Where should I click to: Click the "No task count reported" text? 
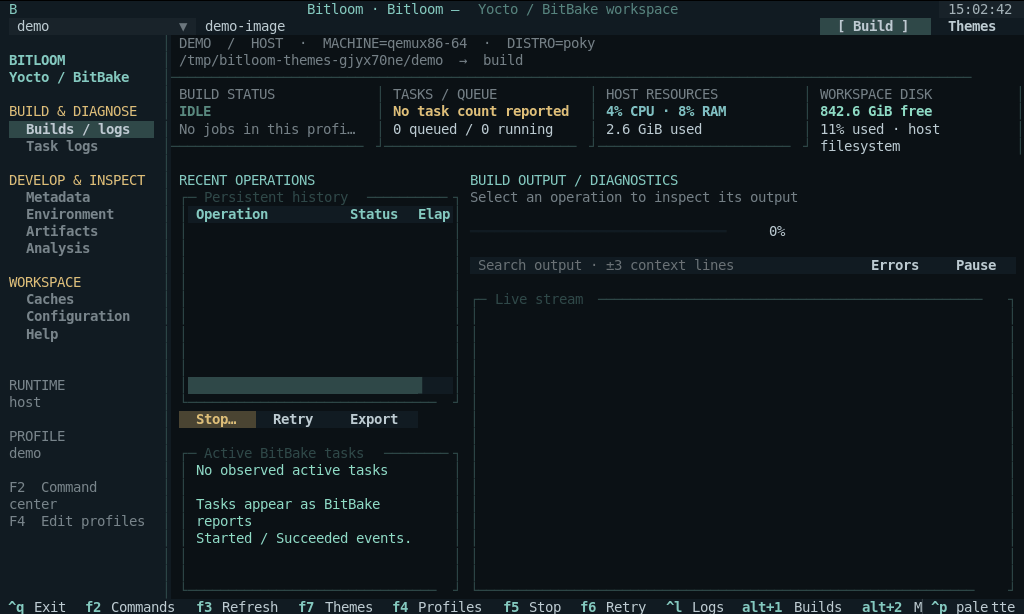click(x=481, y=111)
